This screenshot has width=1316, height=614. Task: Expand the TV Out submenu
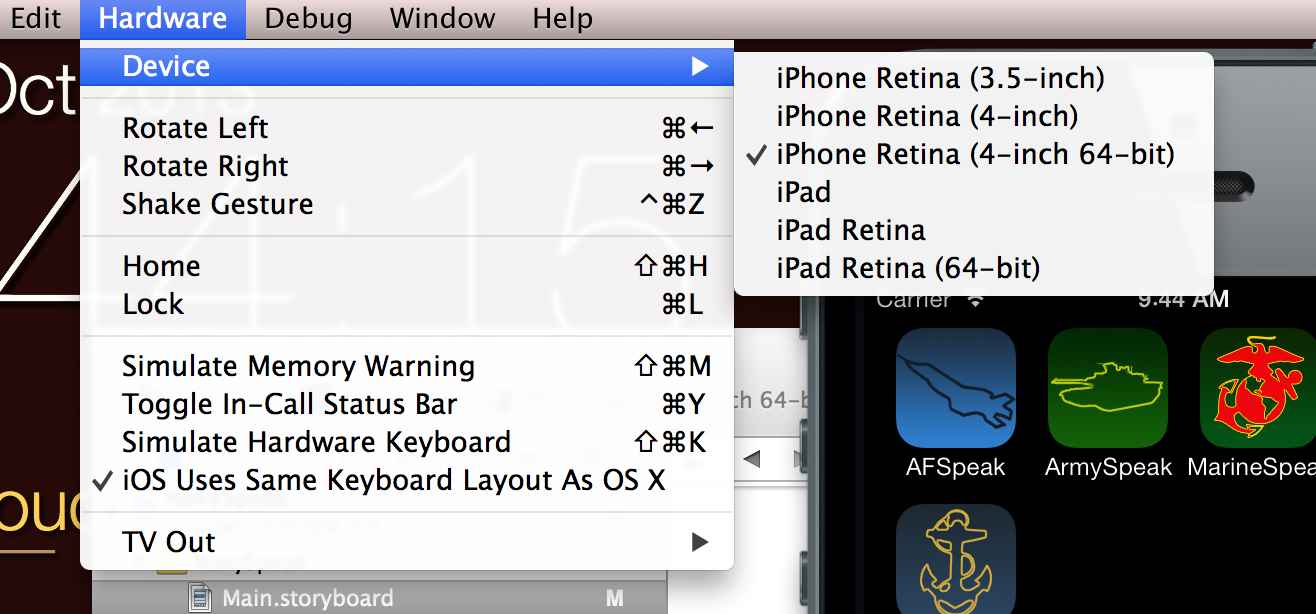click(407, 542)
